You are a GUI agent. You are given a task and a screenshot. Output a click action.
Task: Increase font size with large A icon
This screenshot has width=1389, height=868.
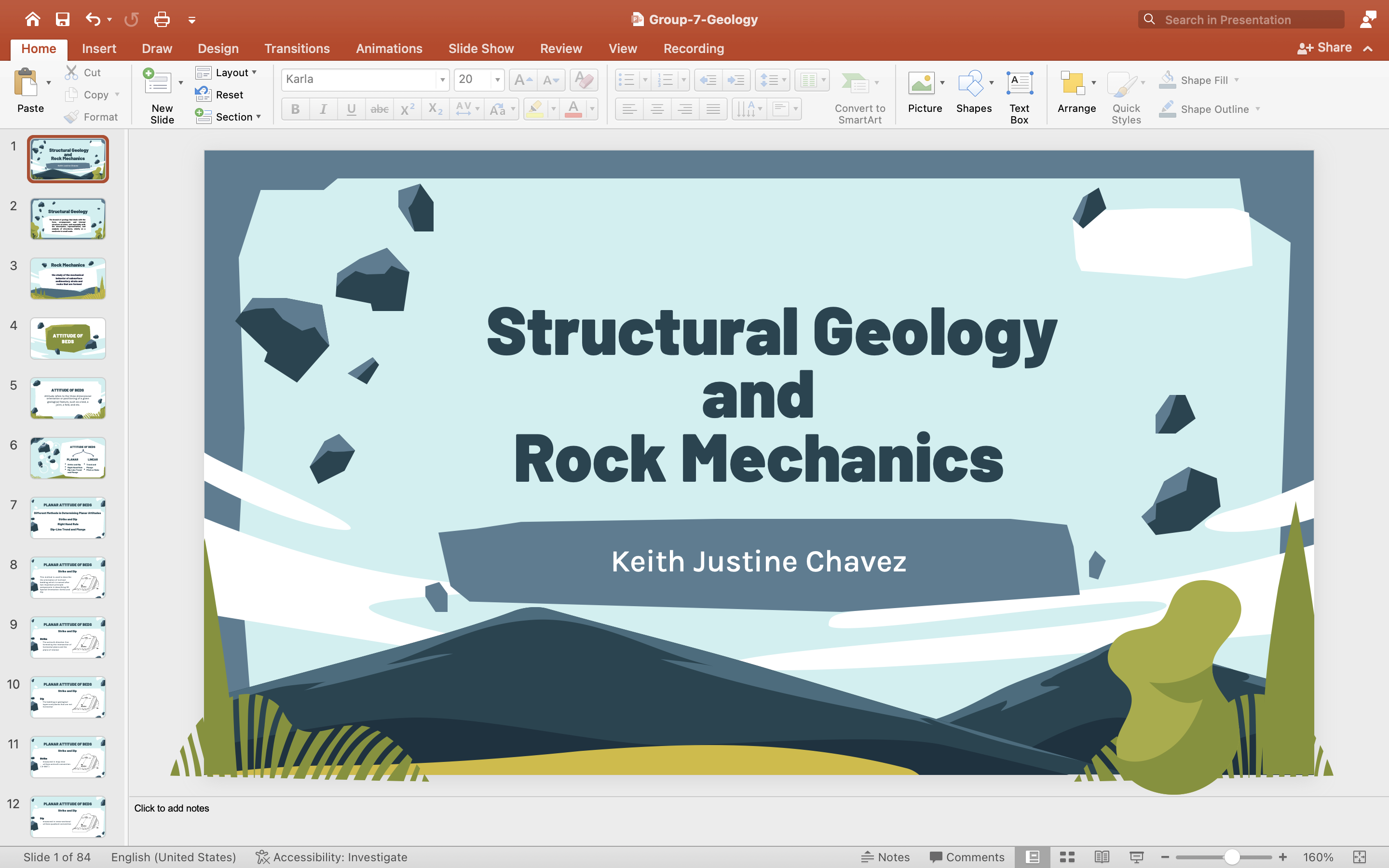pyautogui.click(x=523, y=80)
